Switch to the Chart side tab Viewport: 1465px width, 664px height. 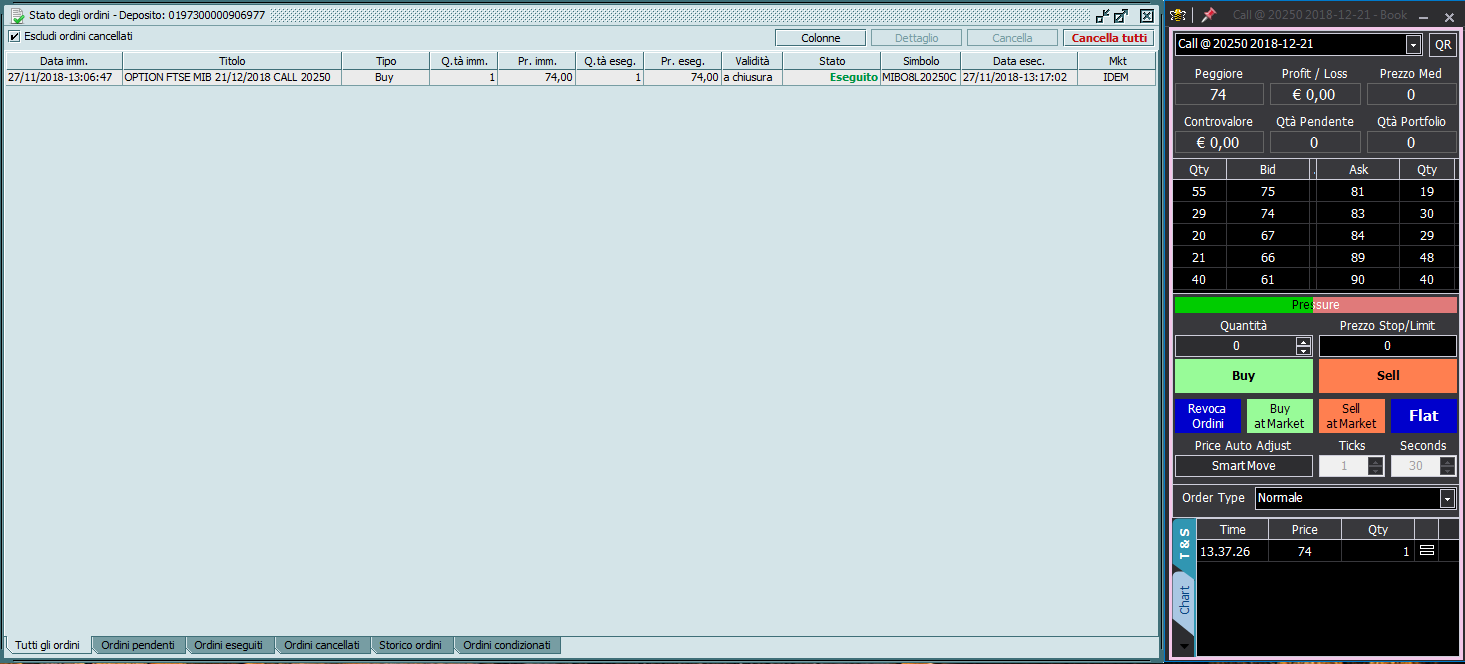click(x=1185, y=600)
